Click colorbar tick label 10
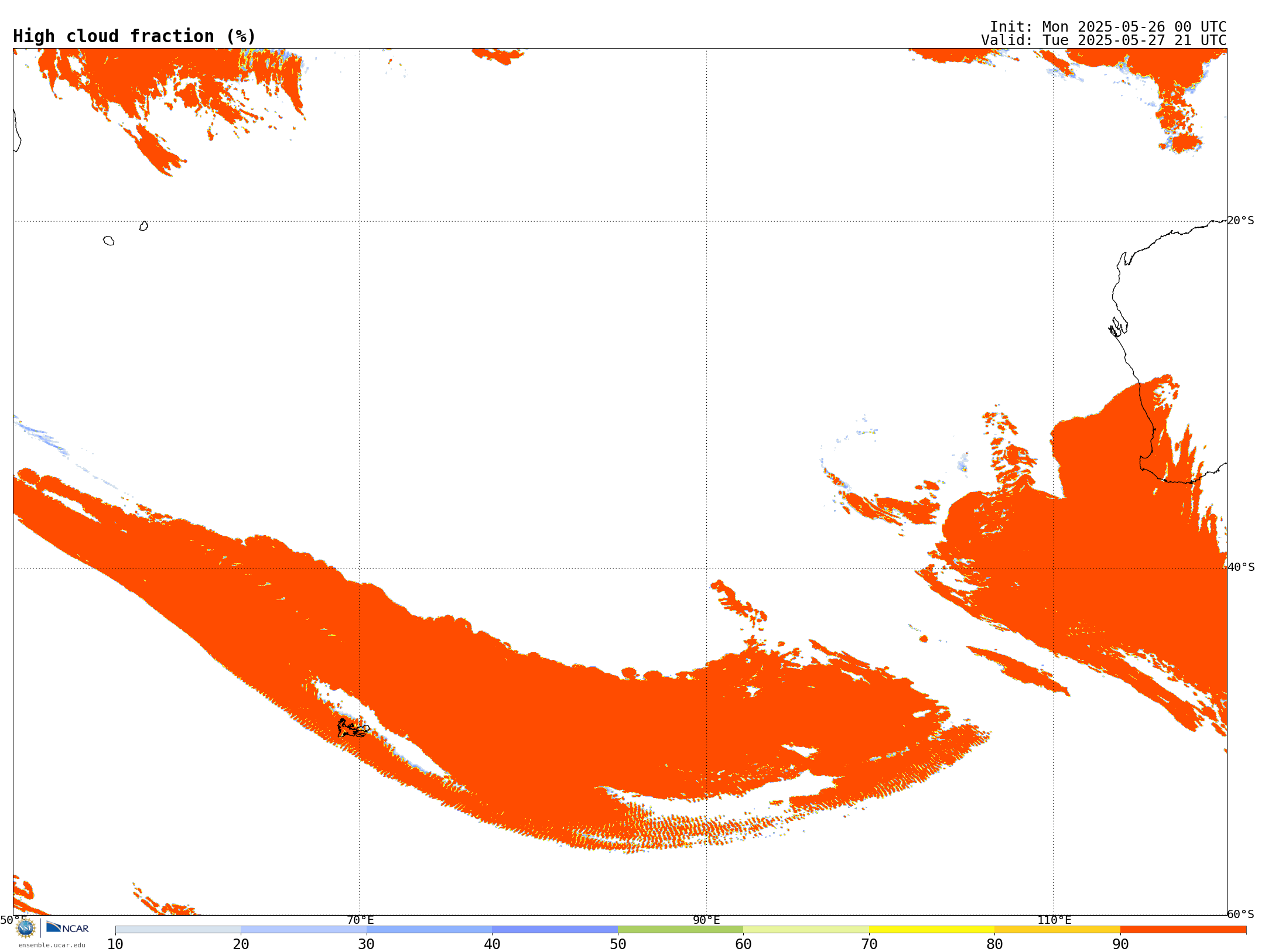1265x952 pixels. tap(115, 944)
